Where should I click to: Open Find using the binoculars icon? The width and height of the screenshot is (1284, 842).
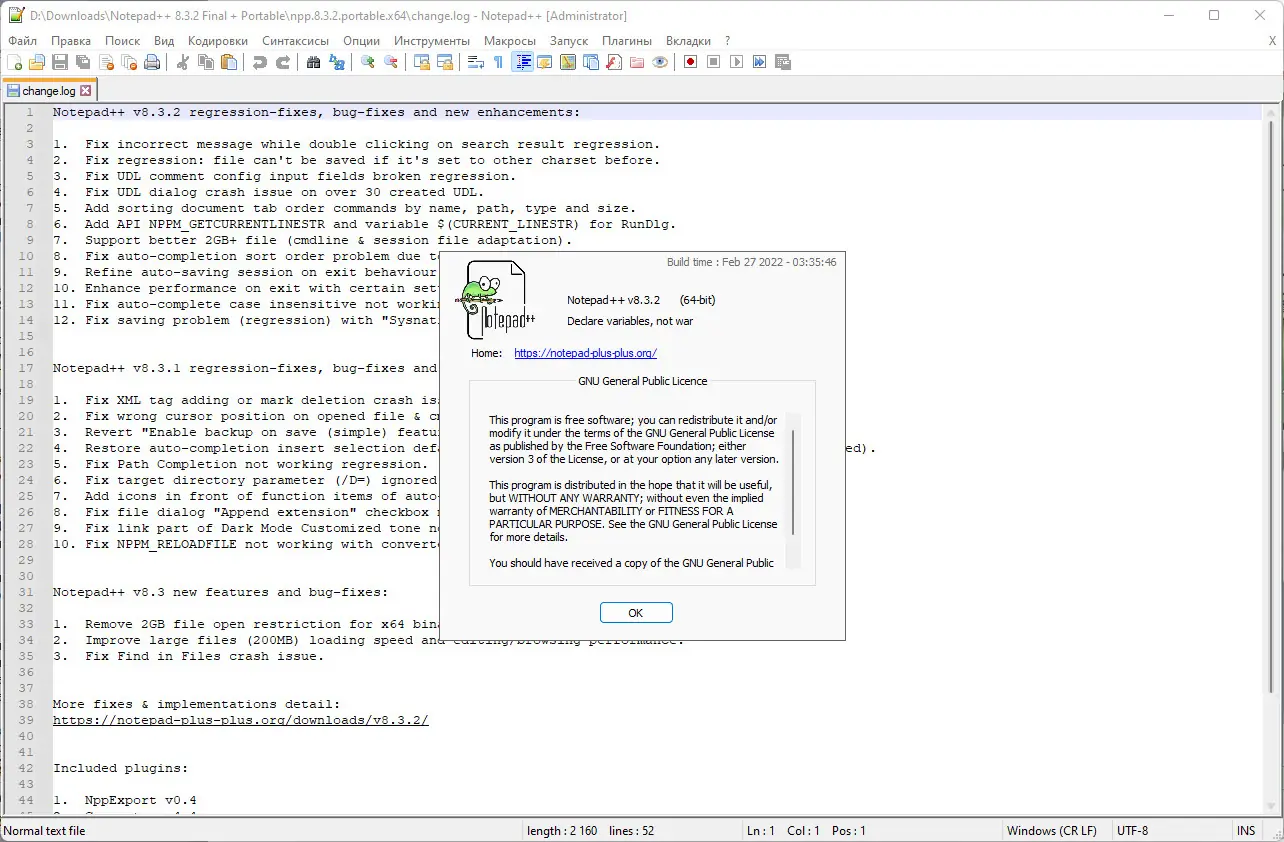click(x=314, y=62)
